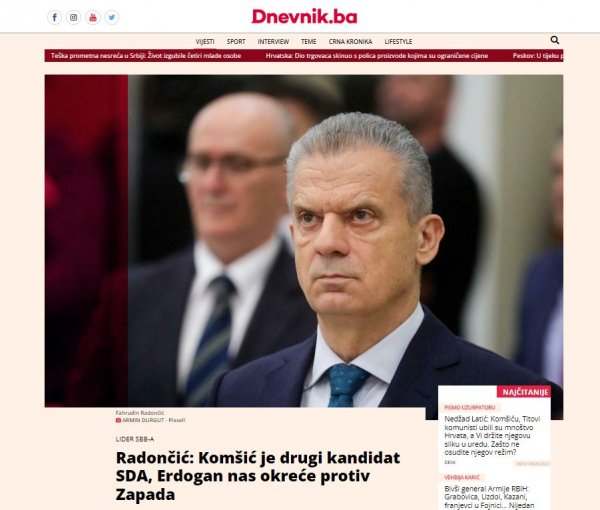Open the Radončić Komšić article headline
This screenshot has height=510, width=600.
click(x=258, y=476)
